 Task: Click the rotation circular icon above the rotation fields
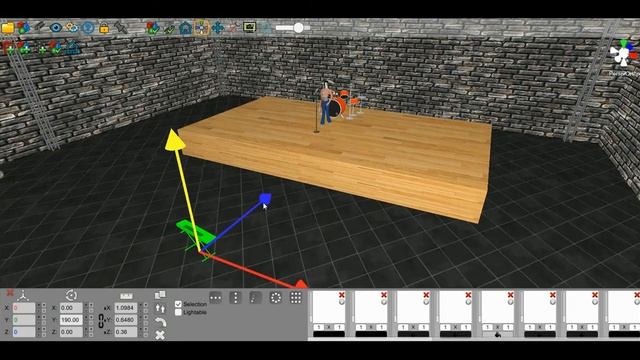71,295
